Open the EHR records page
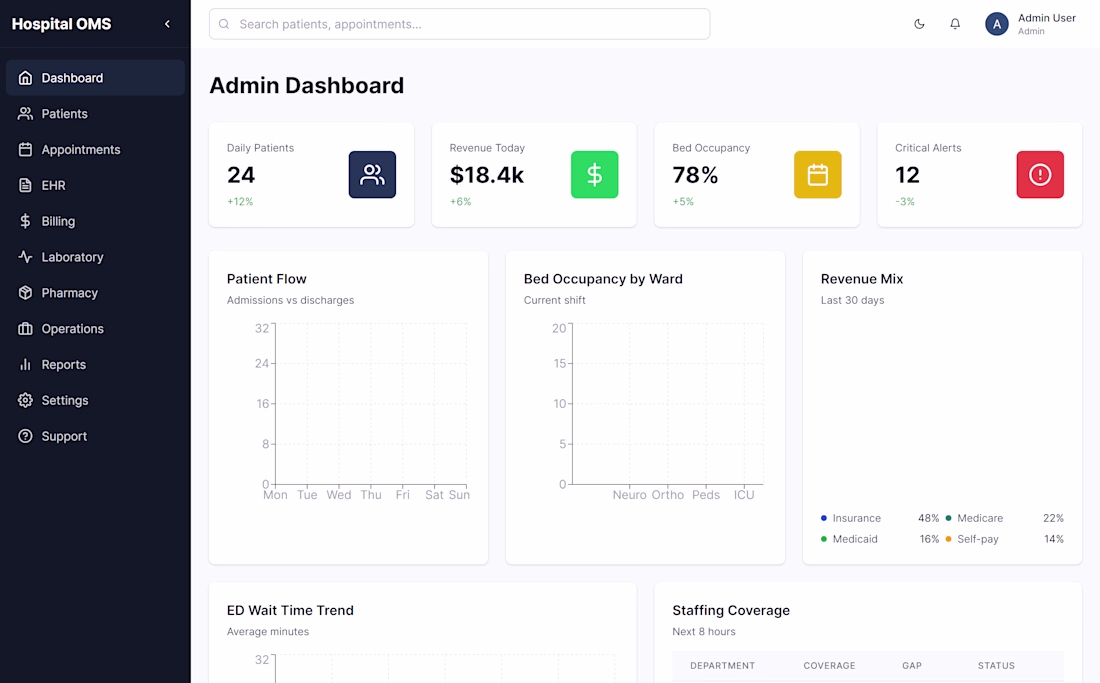 pos(95,185)
